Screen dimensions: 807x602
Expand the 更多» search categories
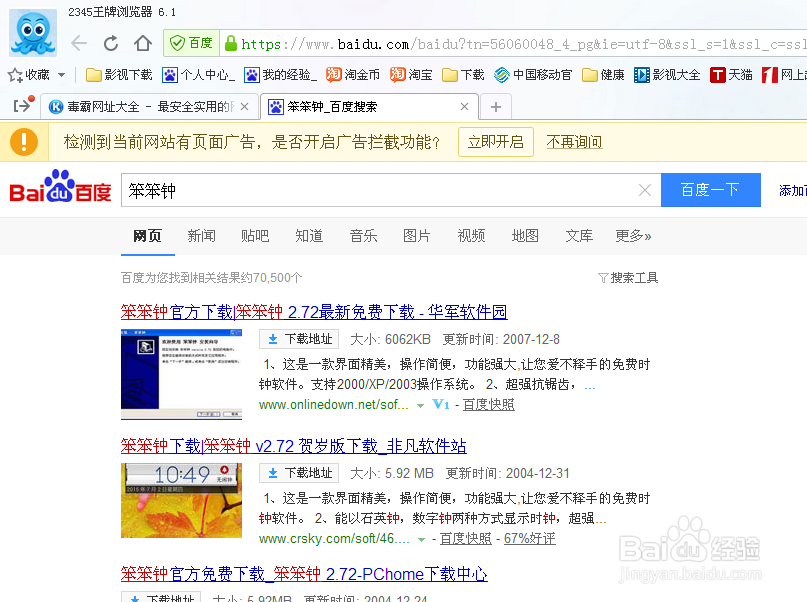coord(634,236)
